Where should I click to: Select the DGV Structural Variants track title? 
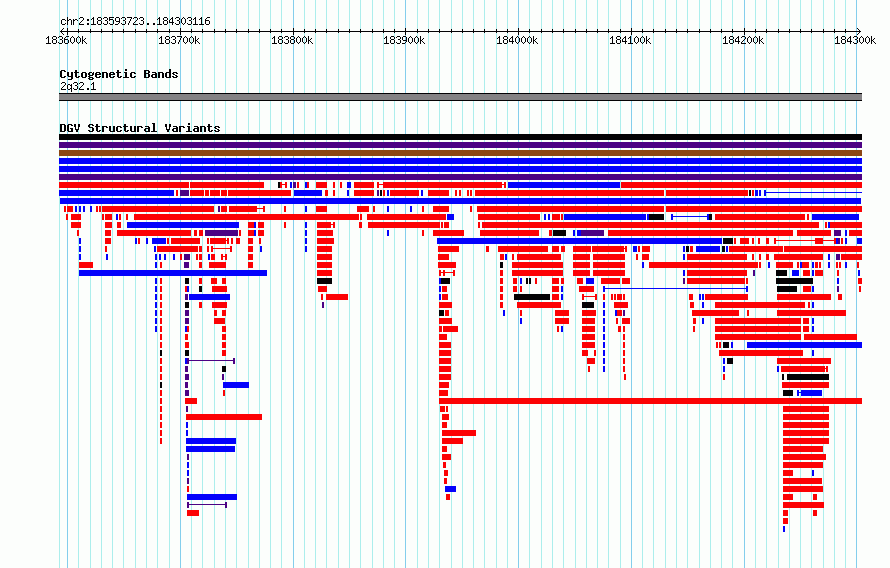[140, 128]
